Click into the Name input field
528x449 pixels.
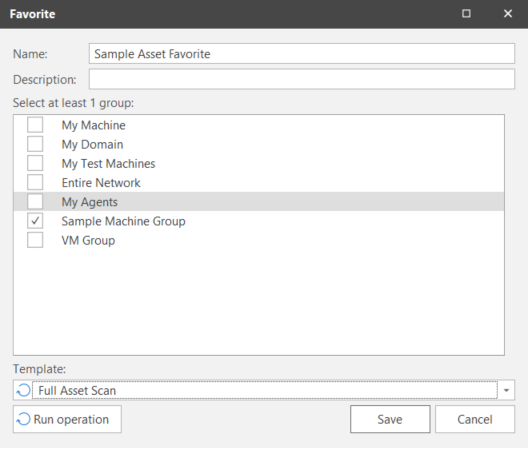coord(302,54)
